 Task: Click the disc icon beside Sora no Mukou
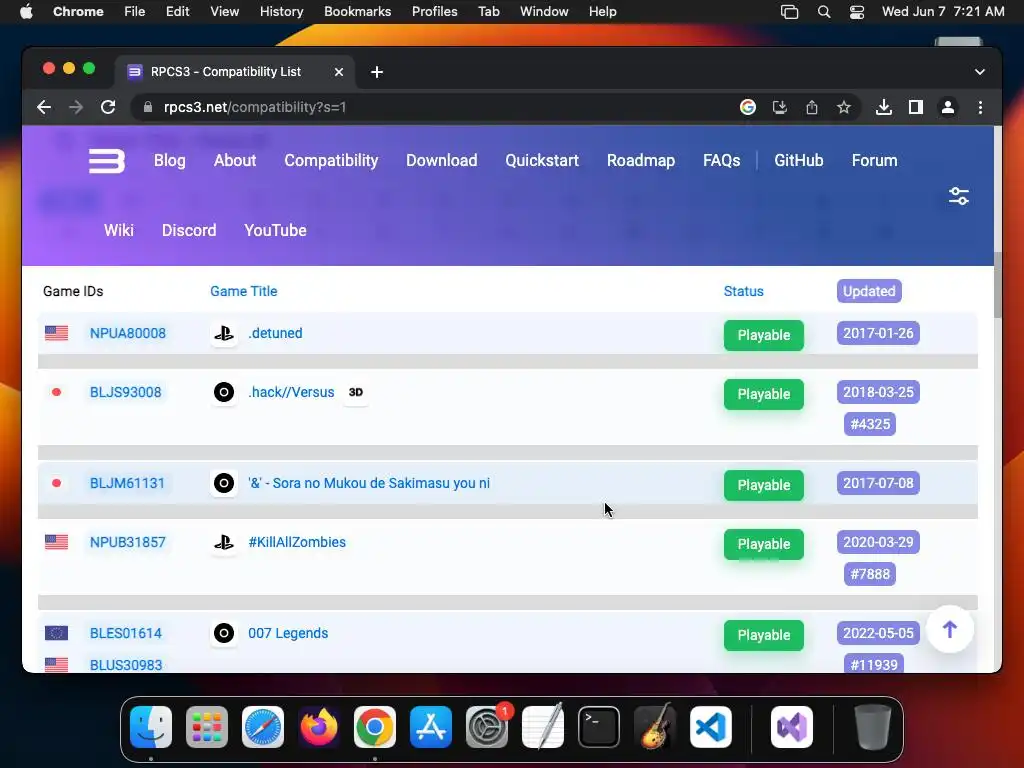pos(224,484)
